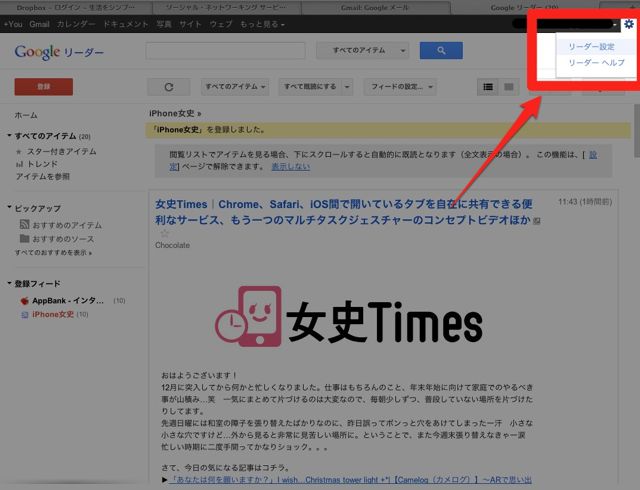Switch to the Google リーダー browser tab
Viewport: 640px width, 490px height.
(x=524, y=8)
